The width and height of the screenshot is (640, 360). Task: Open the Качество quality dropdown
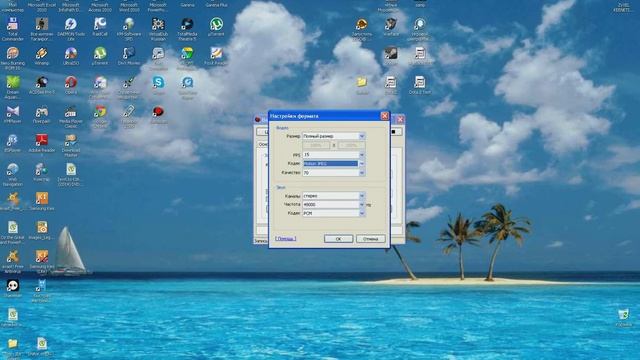pyautogui.click(x=362, y=173)
